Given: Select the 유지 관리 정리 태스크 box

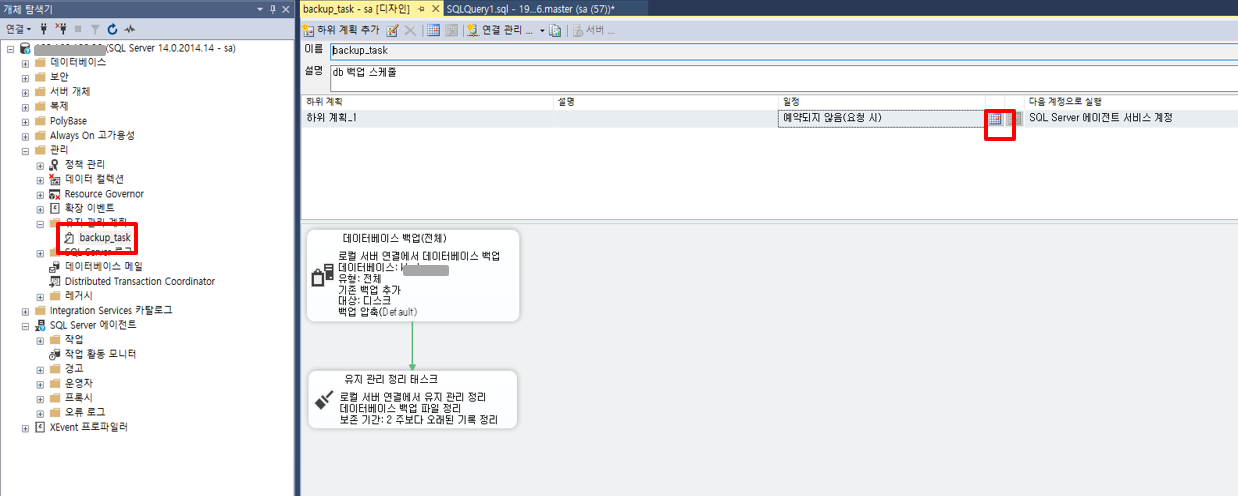Looking at the screenshot, I should (x=413, y=400).
